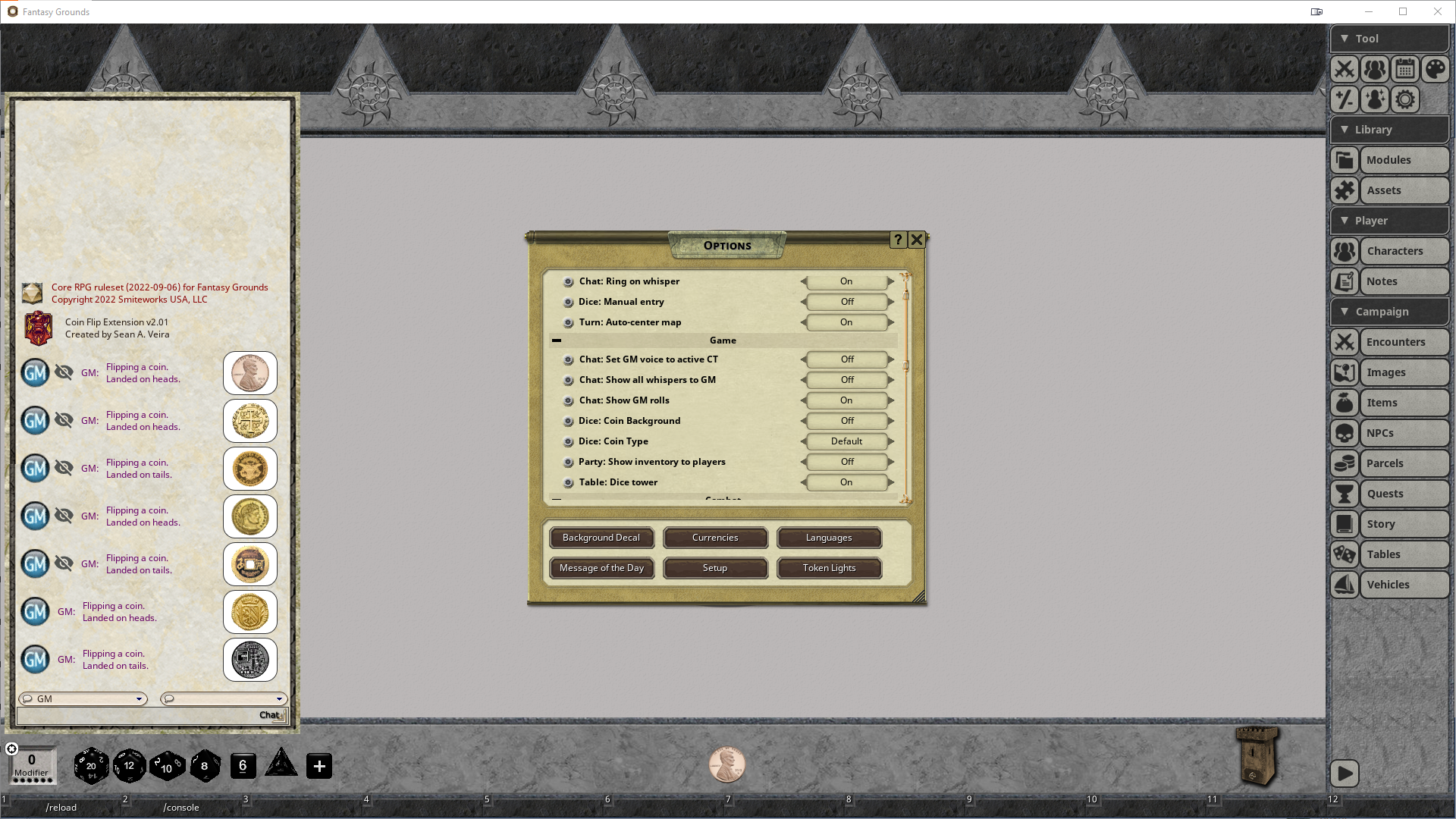Expand the Player section header
This screenshot has width=1456, height=819.
(1389, 220)
